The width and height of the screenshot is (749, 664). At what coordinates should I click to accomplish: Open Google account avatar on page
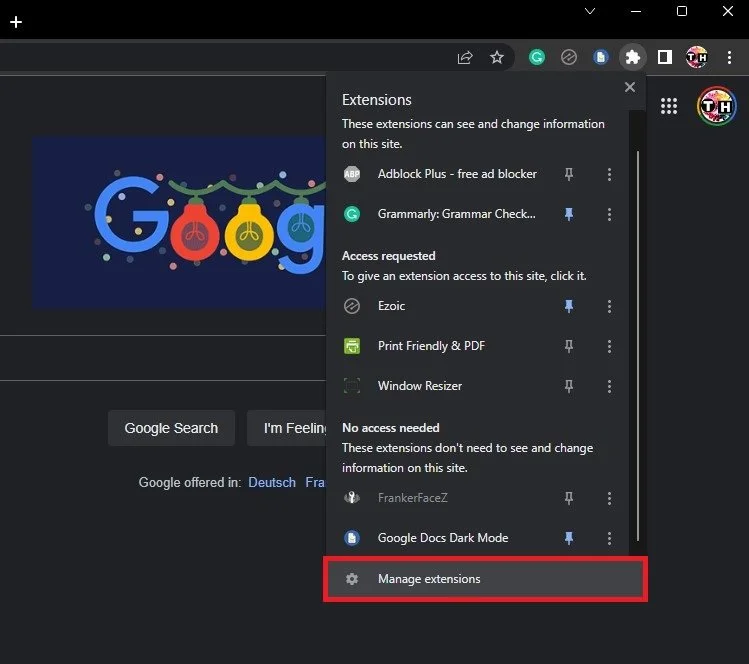[717, 106]
